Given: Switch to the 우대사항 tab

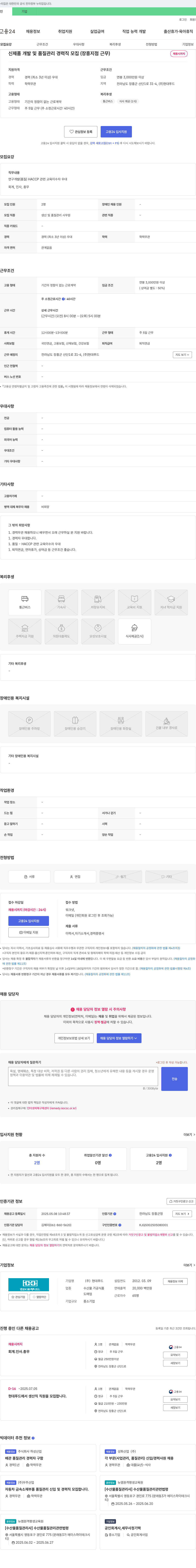Looking at the screenshot, I should coord(79,45).
